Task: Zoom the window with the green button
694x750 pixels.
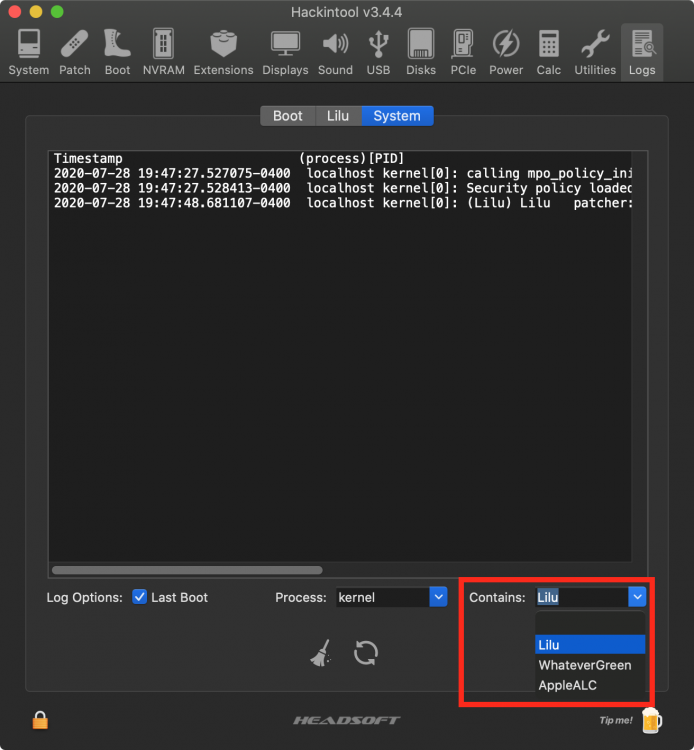Action: (57, 11)
